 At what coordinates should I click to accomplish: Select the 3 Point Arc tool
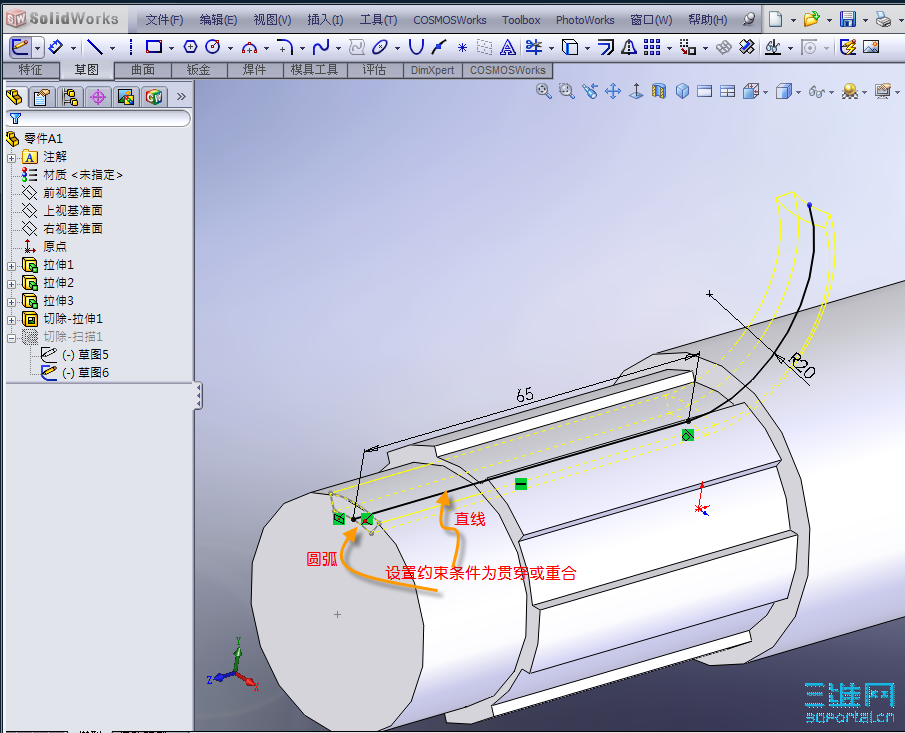[x=249, y=47]
